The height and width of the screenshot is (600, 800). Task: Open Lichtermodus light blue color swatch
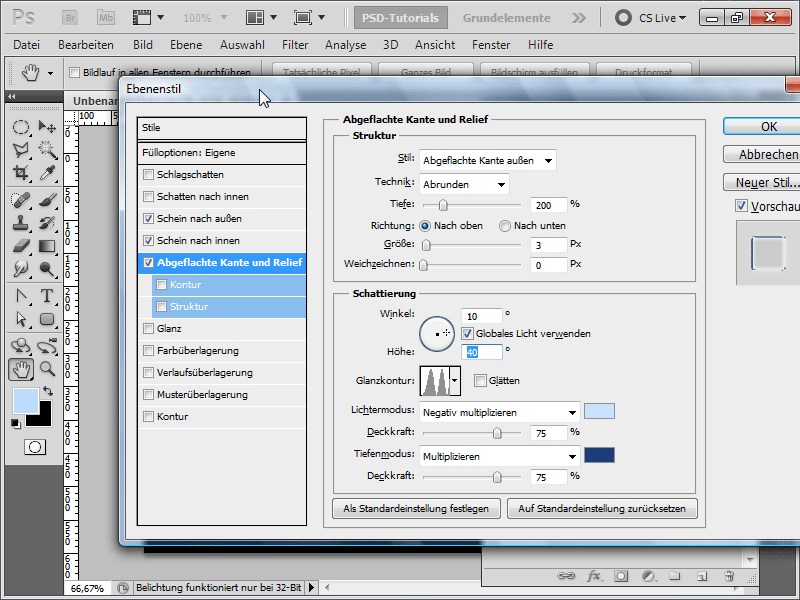pyautogui.click(x=599, y=411)
